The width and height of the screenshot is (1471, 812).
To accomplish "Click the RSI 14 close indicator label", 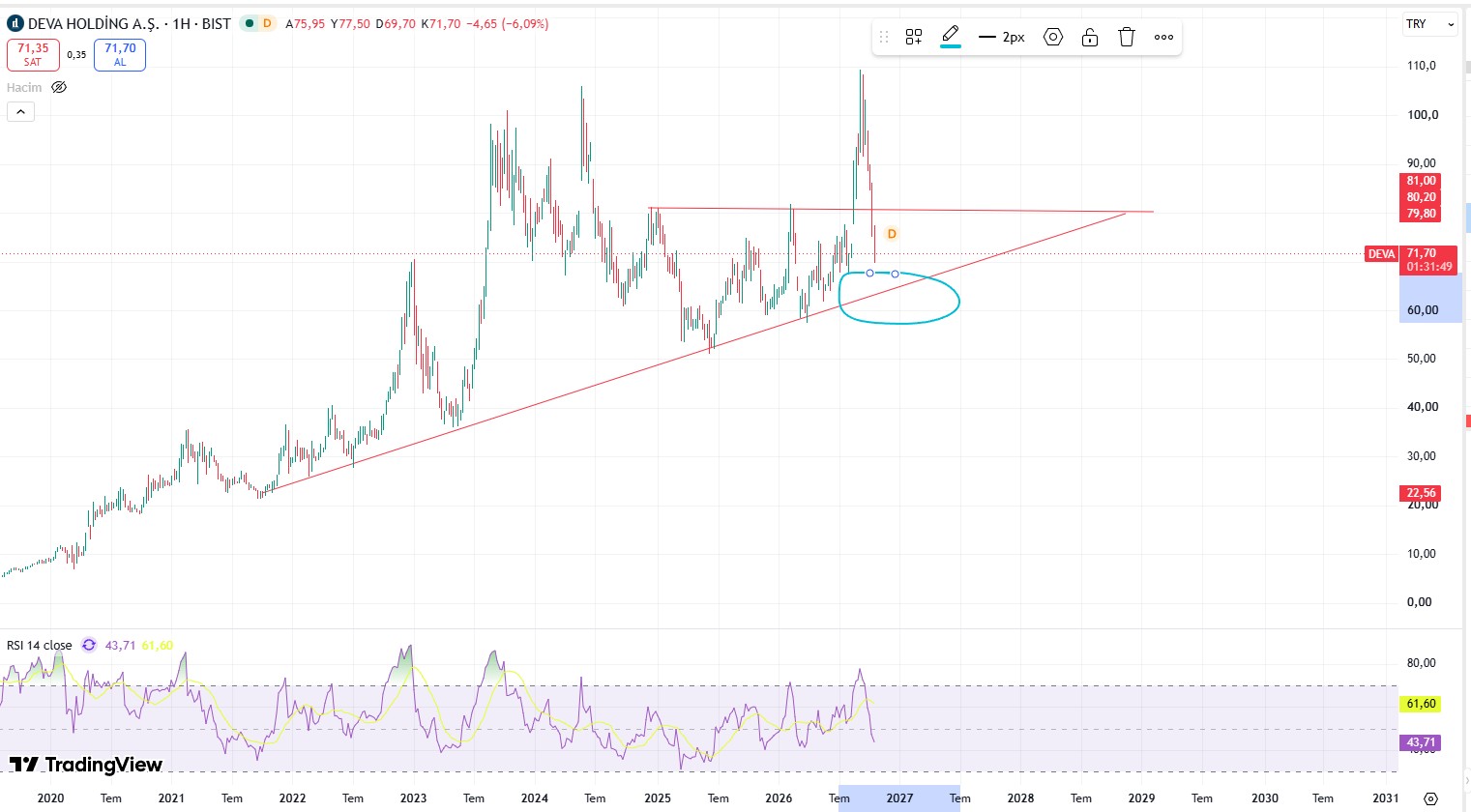I will click(40, 645).
